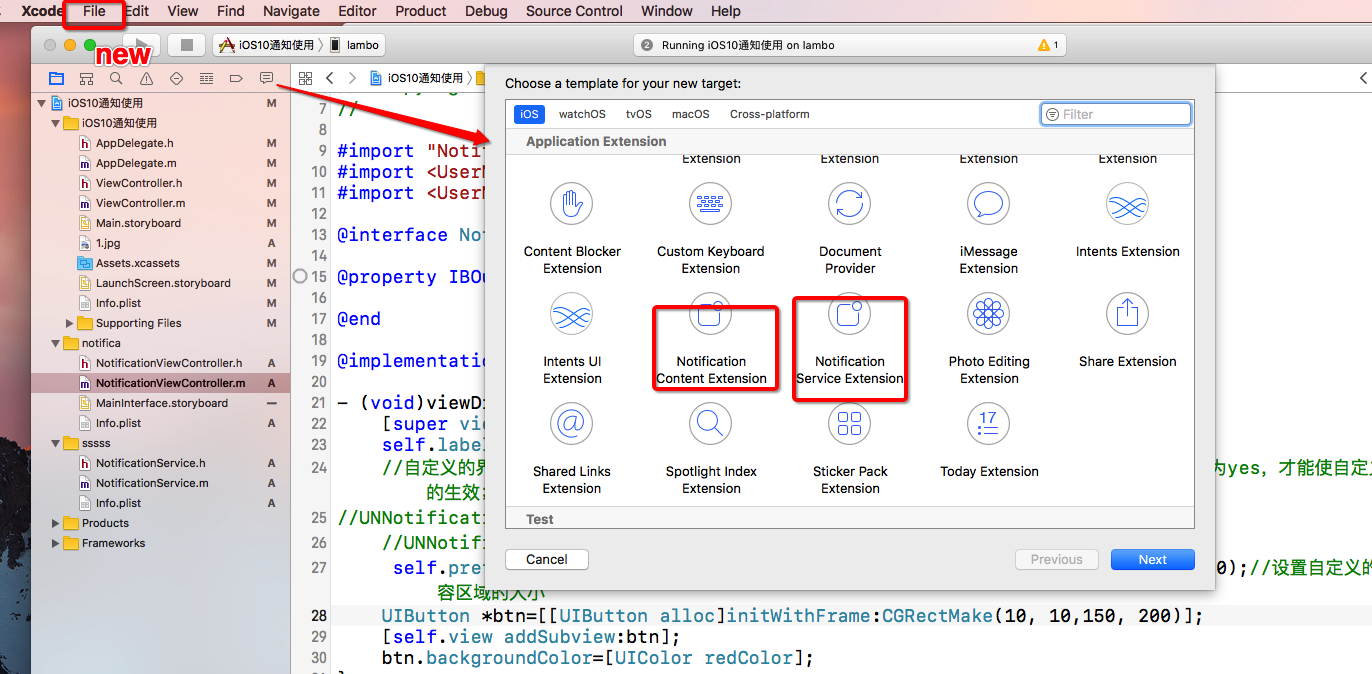Switch to the macOS platform tab
The width and height of the screenshot is (1372, 674).
pyautogui.click(x=690, y=114)
